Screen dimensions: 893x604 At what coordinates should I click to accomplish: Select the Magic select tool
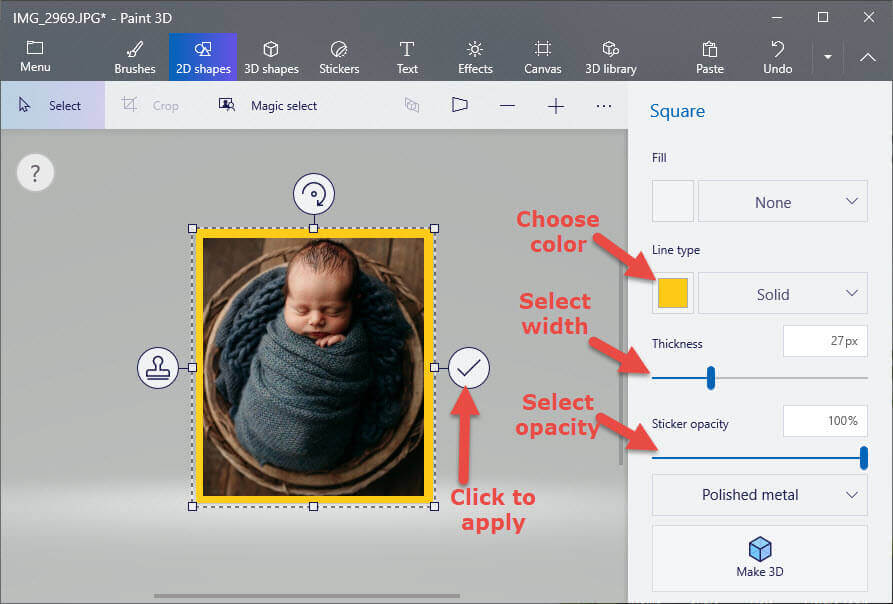pyautogui.click(x=267, y=104)
